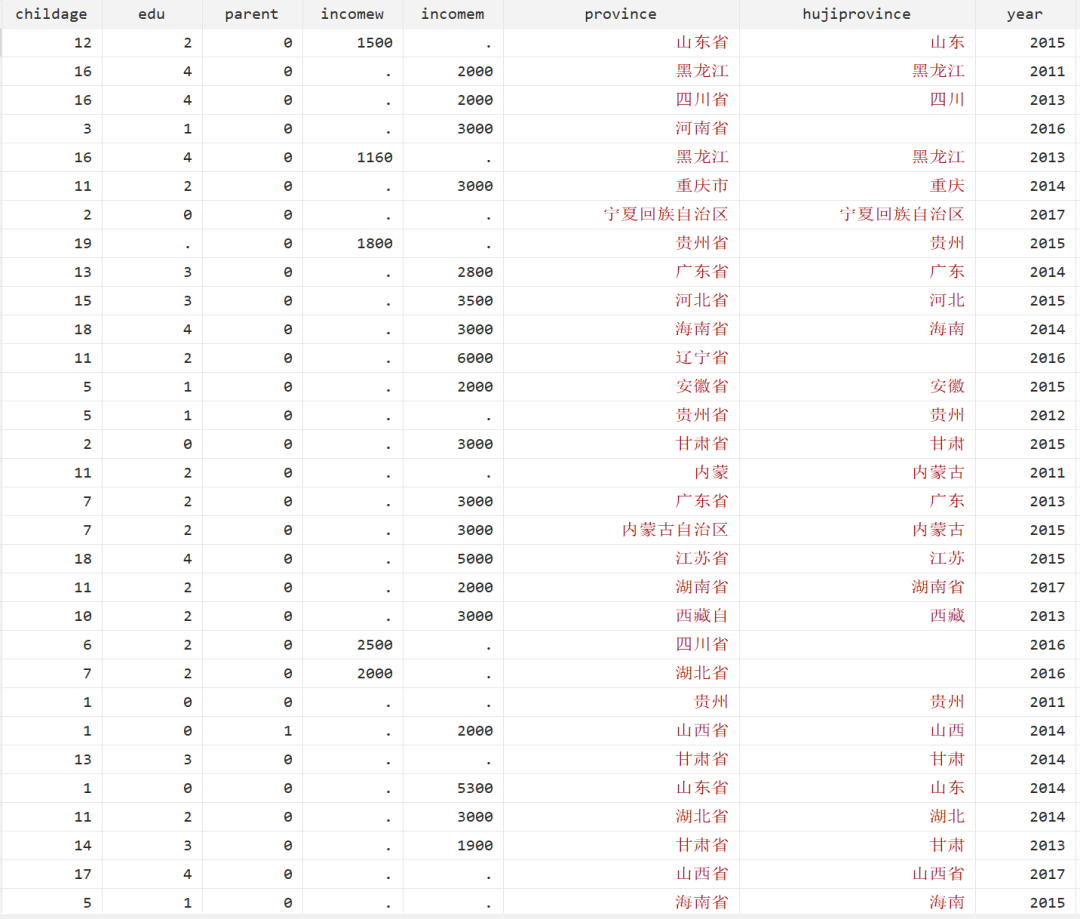1080x919 pixels.
Task: Select the childage column header
Action: tap(51, 14)
